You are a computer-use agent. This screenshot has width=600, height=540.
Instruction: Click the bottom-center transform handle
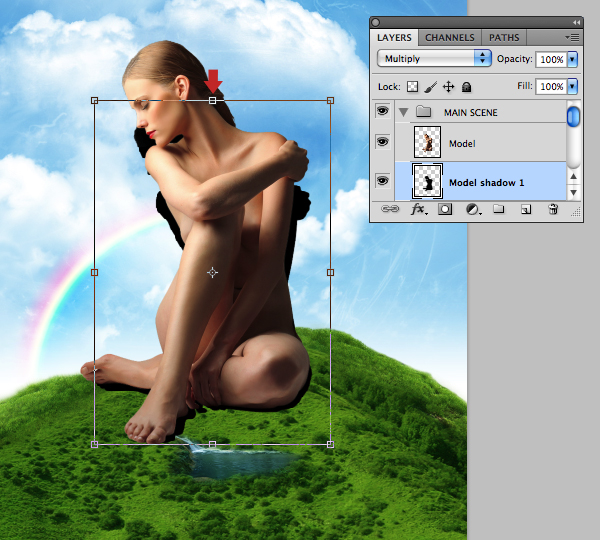(212, 444)
